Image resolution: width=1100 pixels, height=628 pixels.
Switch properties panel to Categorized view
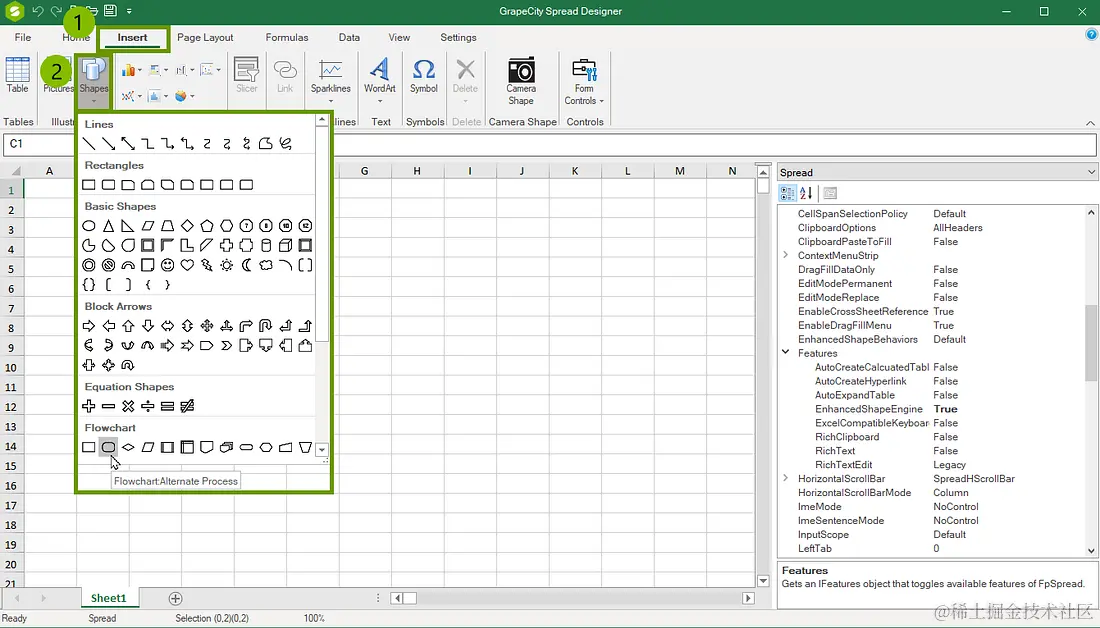tap(788, 193)
